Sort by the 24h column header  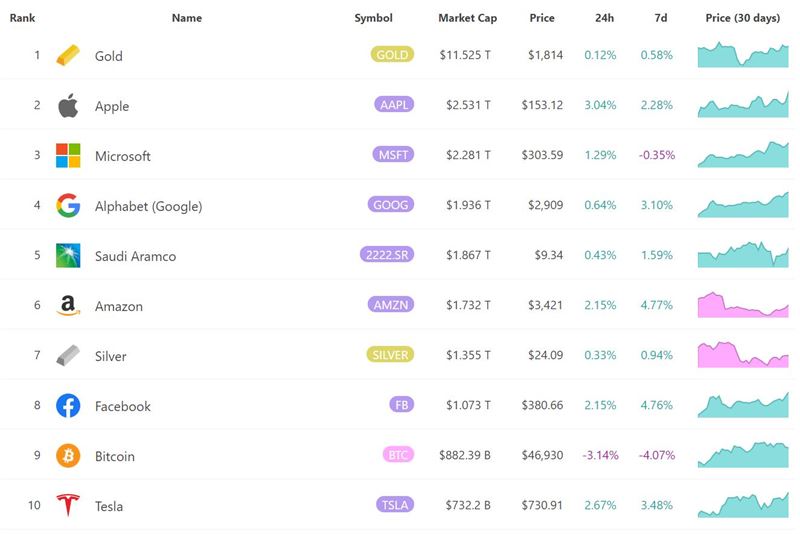[x=605, y=18]
